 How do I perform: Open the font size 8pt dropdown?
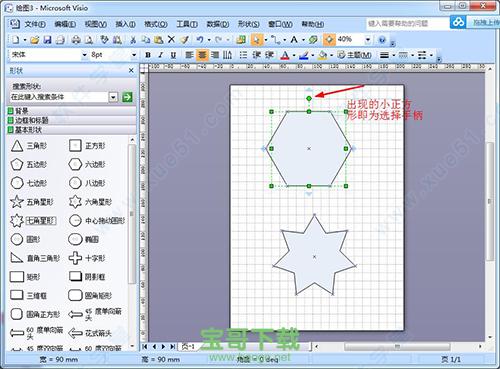pyautogui.click(x=134, y=55)
